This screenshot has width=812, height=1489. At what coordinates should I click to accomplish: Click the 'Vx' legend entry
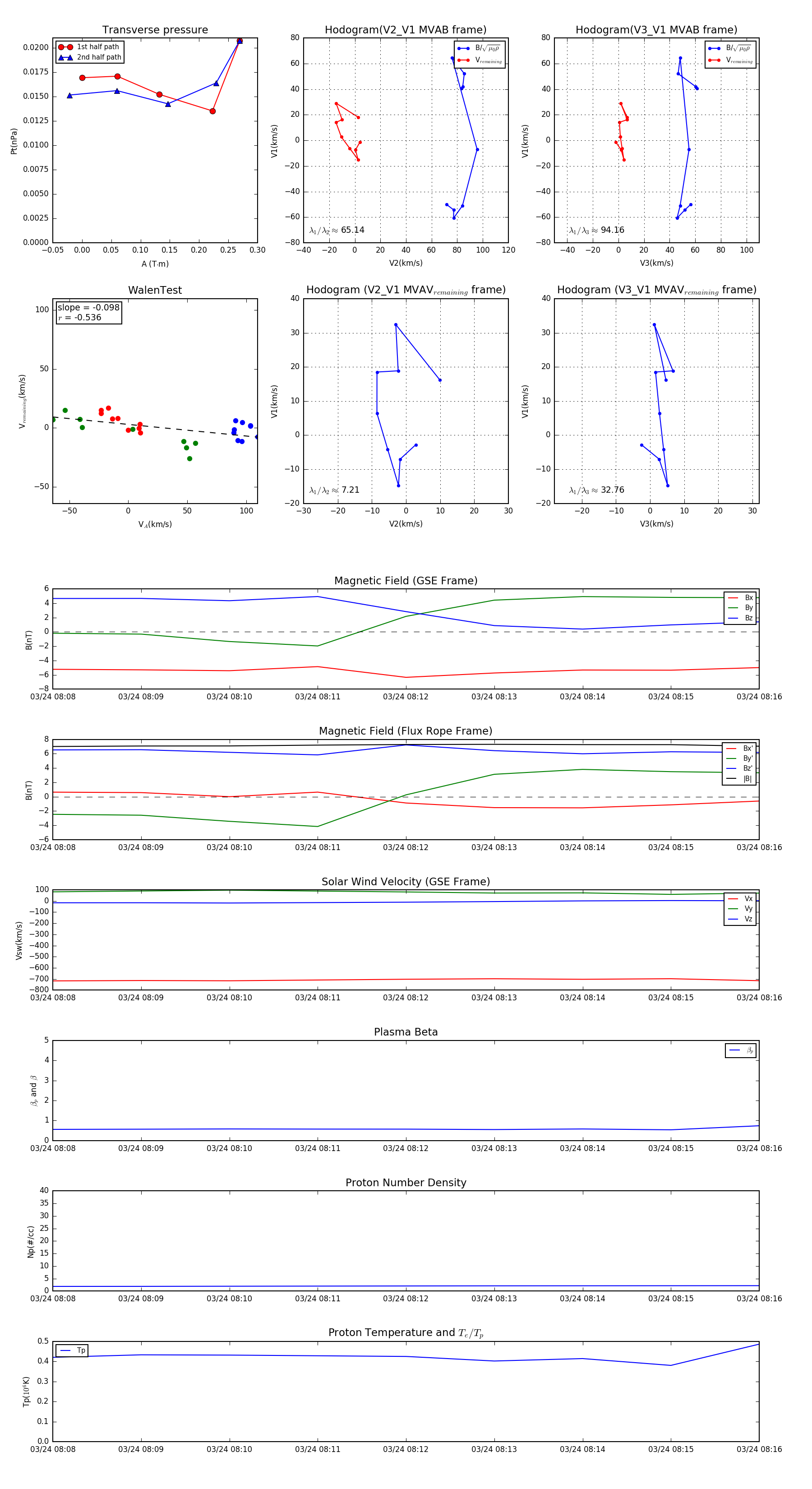coord(740,899)
